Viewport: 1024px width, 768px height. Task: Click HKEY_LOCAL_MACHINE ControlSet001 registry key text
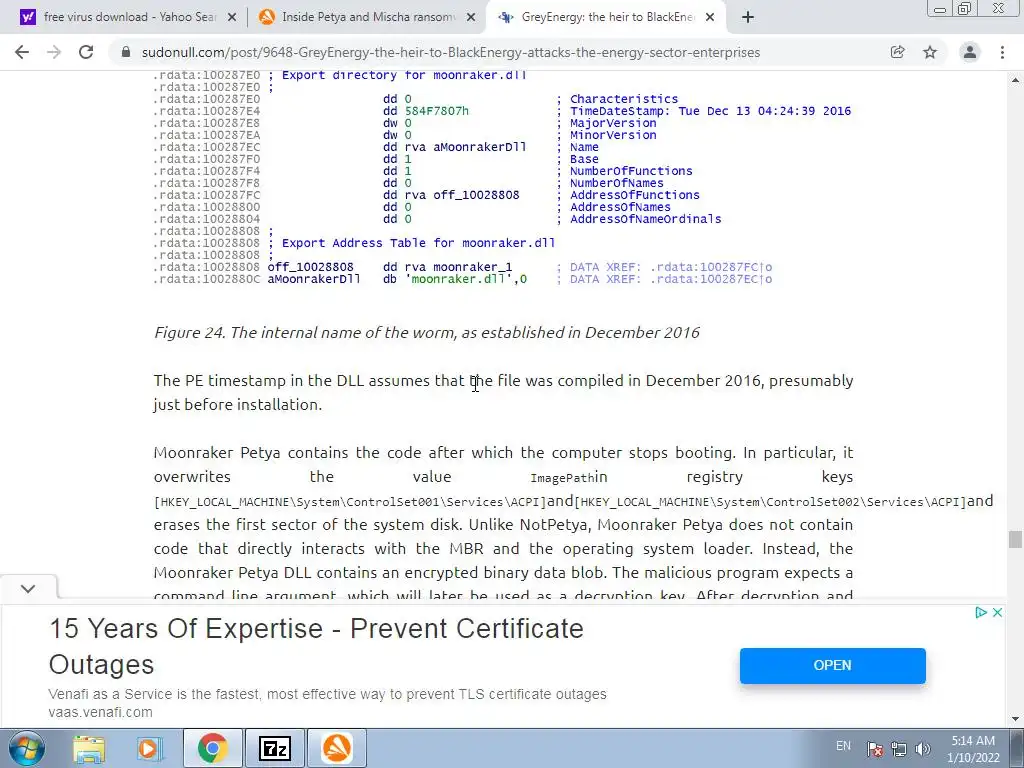[x=350, y=502]
